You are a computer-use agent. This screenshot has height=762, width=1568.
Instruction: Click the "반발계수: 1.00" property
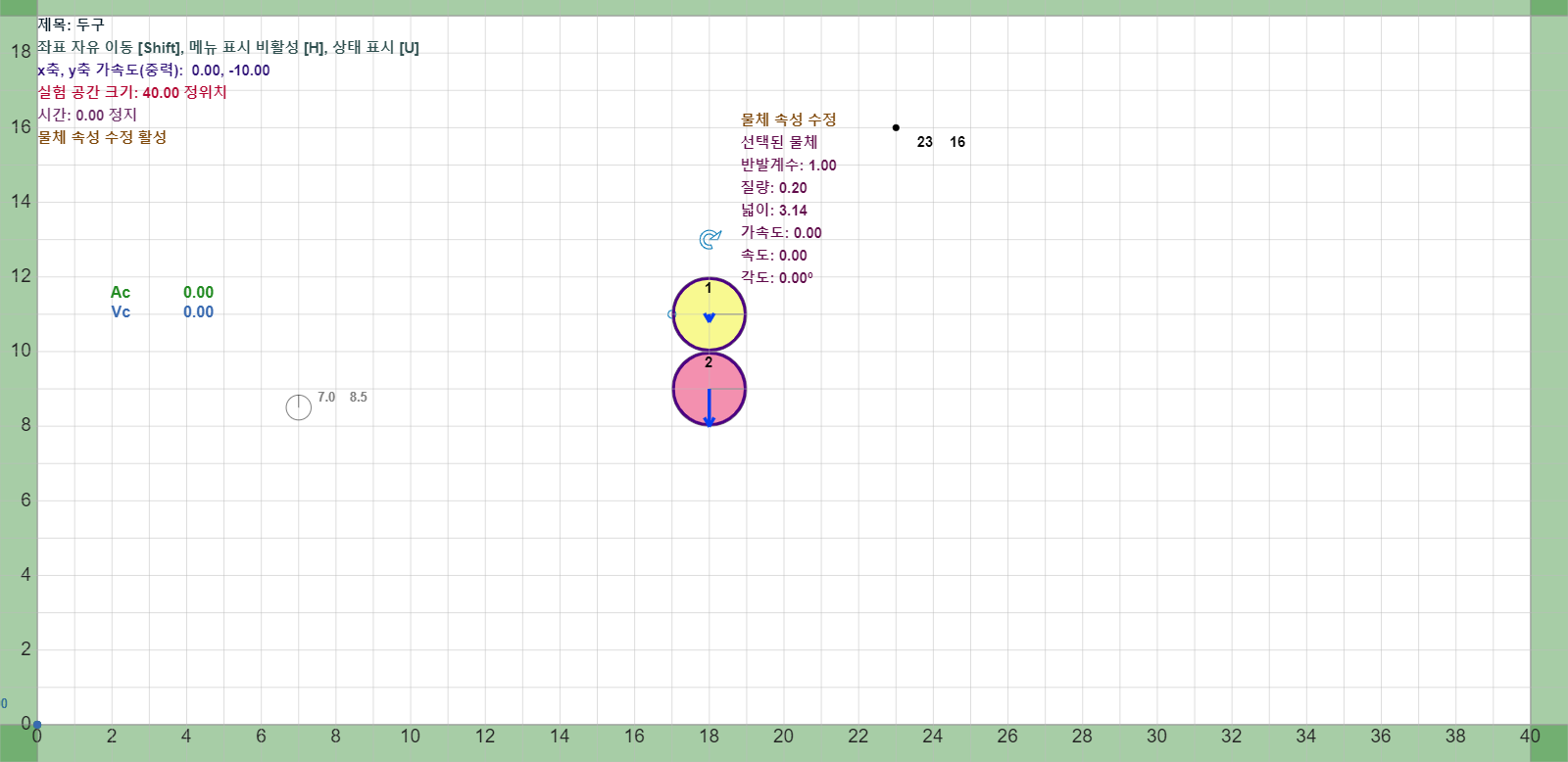789,165
